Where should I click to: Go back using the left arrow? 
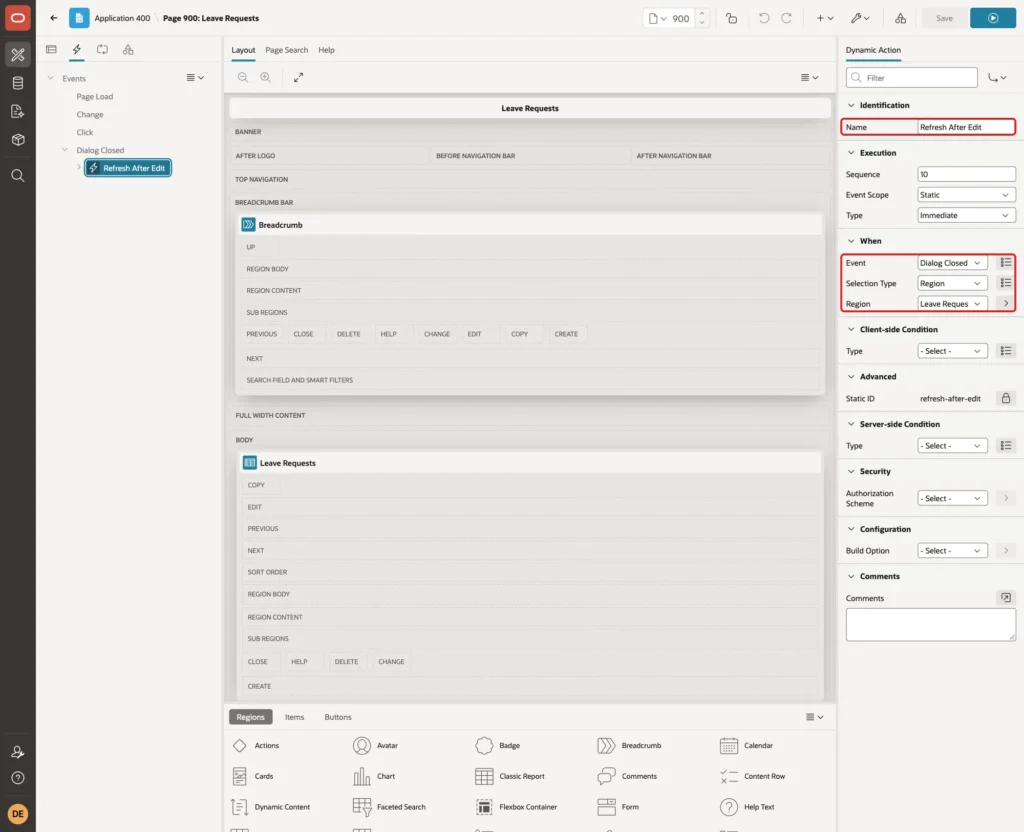point(54,18)
